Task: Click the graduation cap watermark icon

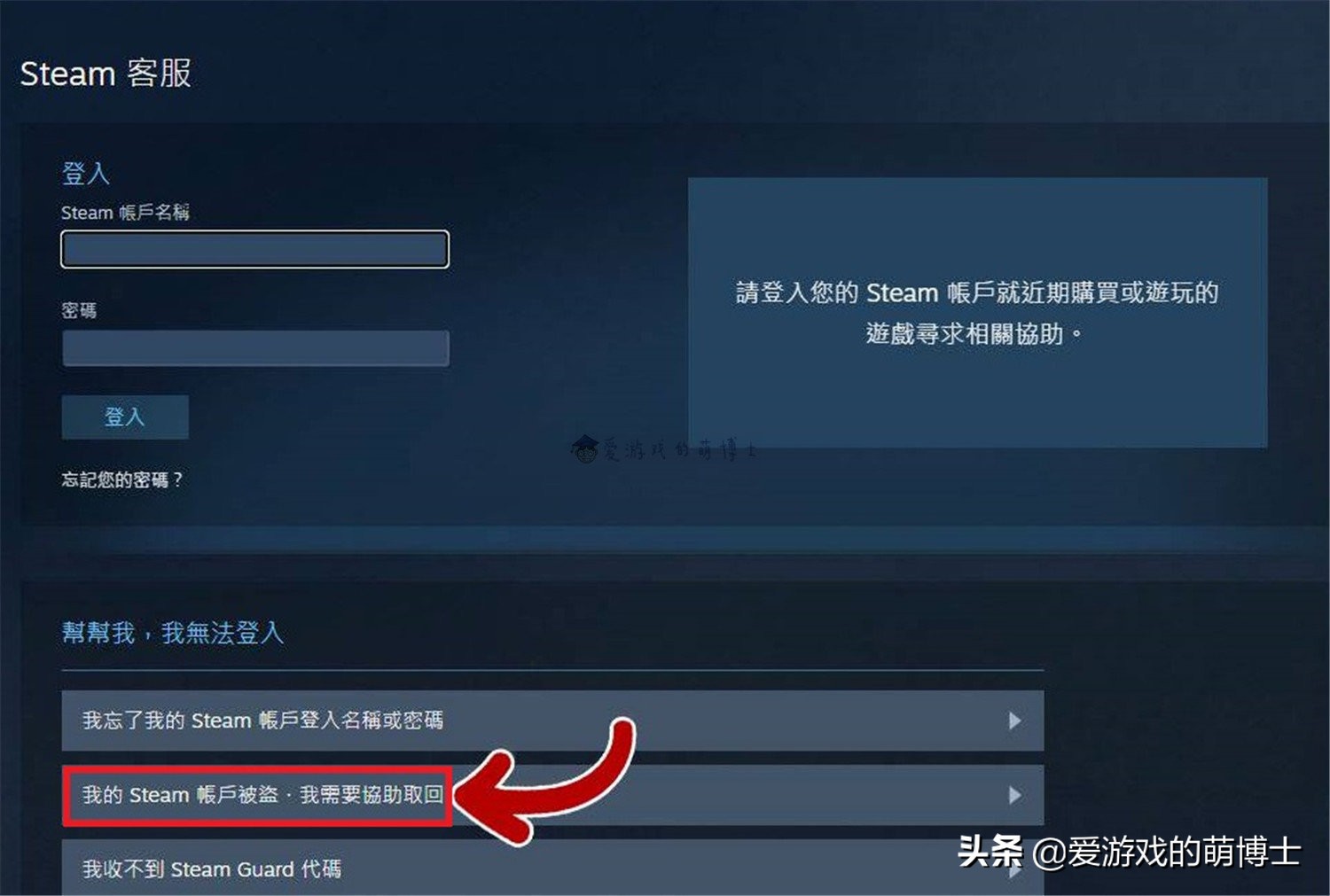Action: click(585, 449)
